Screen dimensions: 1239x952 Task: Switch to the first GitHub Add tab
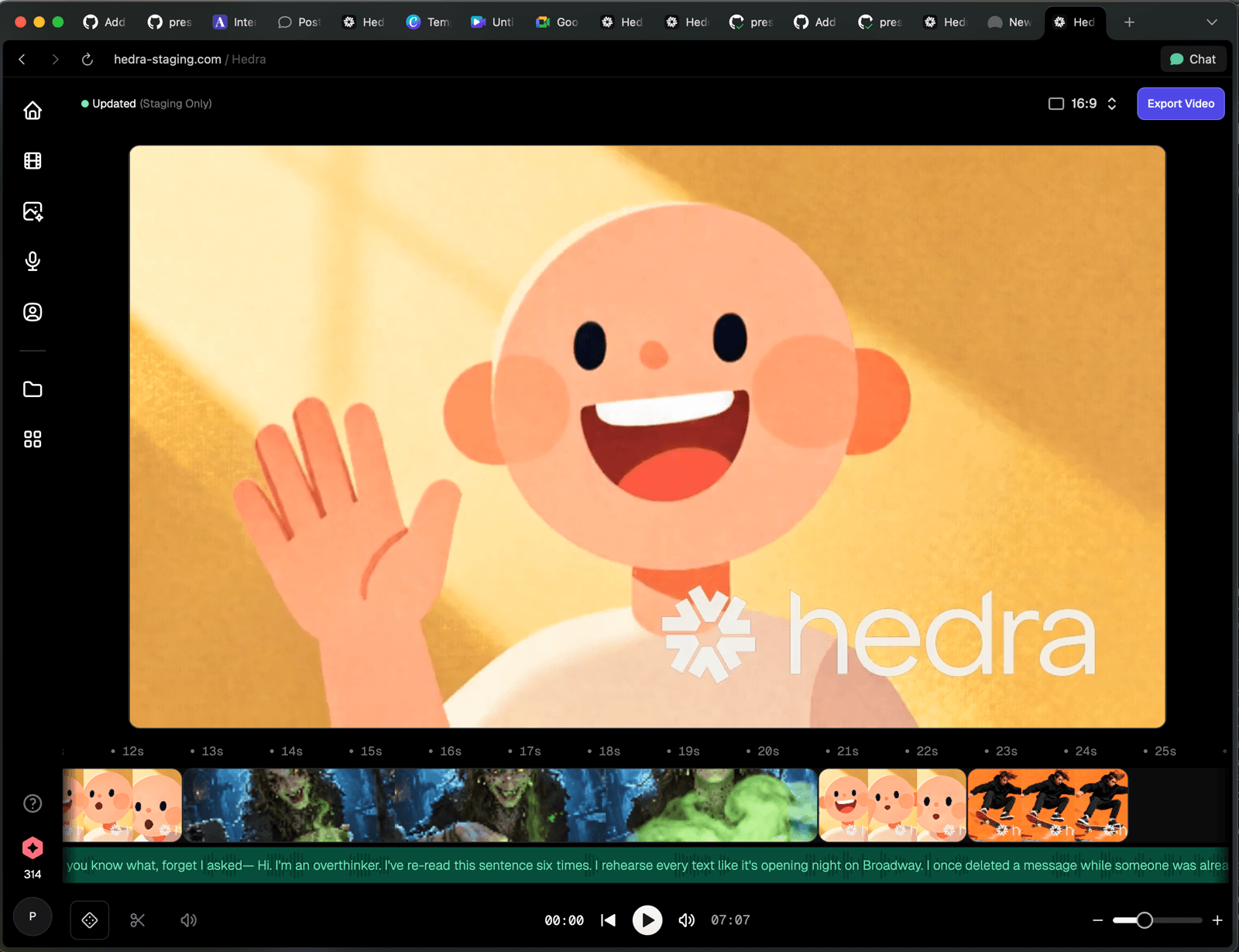pos(105,22)
